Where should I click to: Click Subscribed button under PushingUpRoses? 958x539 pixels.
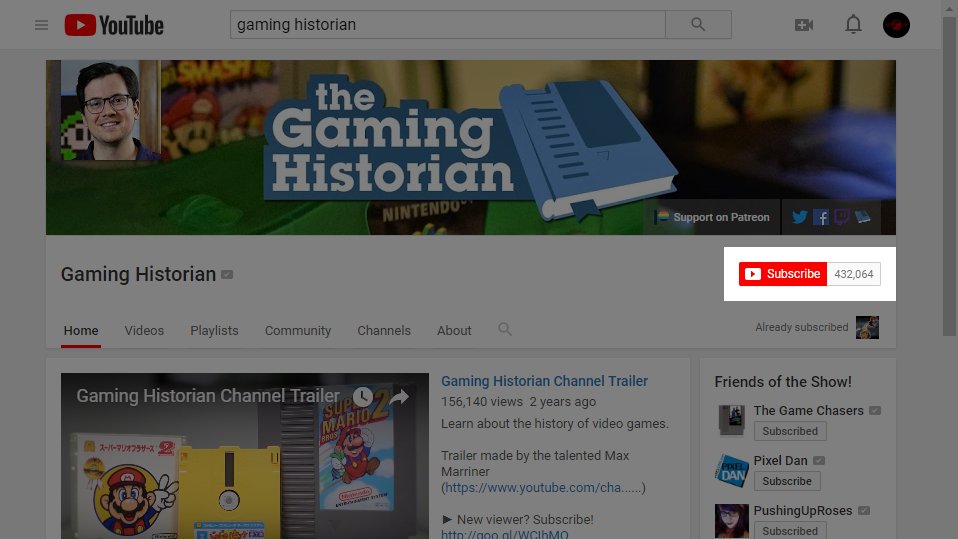[x=790, y=530]
